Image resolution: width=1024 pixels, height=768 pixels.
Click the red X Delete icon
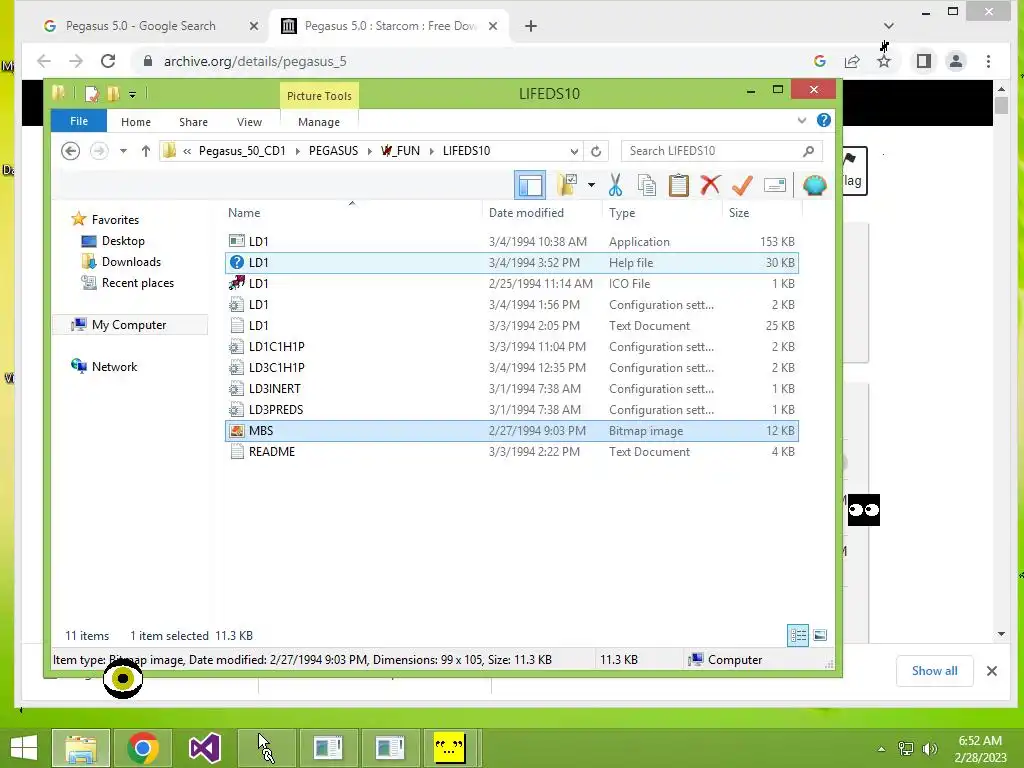(710, 185)
